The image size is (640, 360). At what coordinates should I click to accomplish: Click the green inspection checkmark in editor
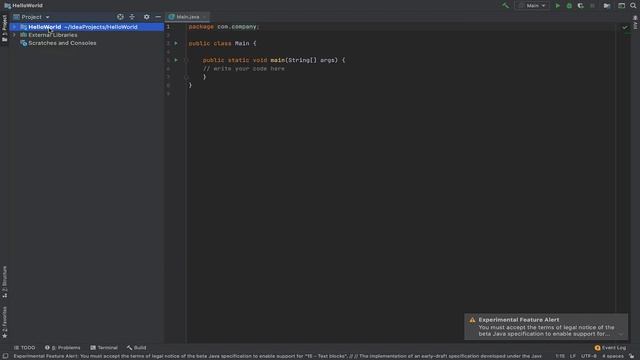(624, 27)
